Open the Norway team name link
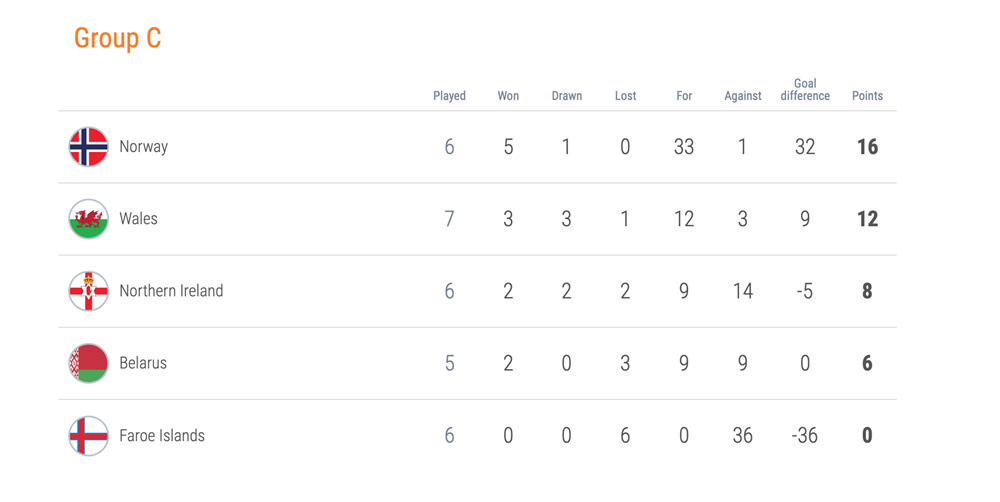1000x502 pixels. (143, 147)
